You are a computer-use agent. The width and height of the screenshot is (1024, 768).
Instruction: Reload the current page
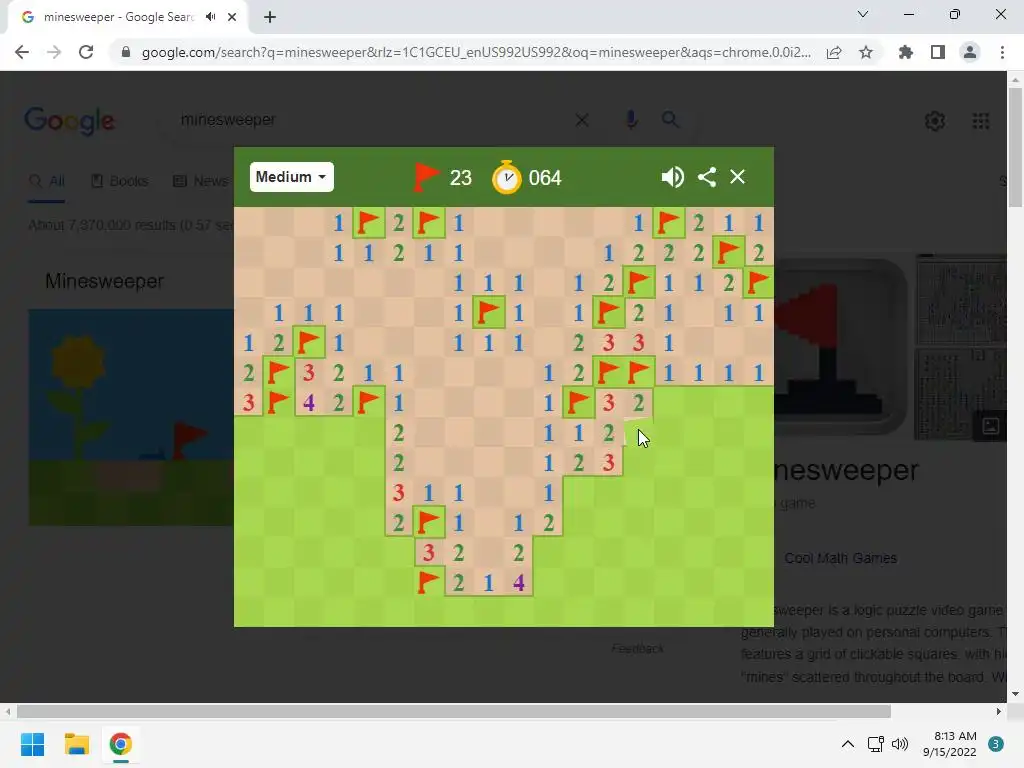coord(86,52)
